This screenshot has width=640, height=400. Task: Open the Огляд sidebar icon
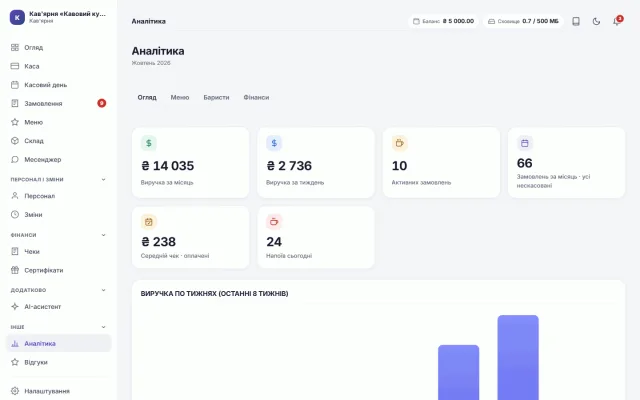pyautogui.click(x=15, y=47)
